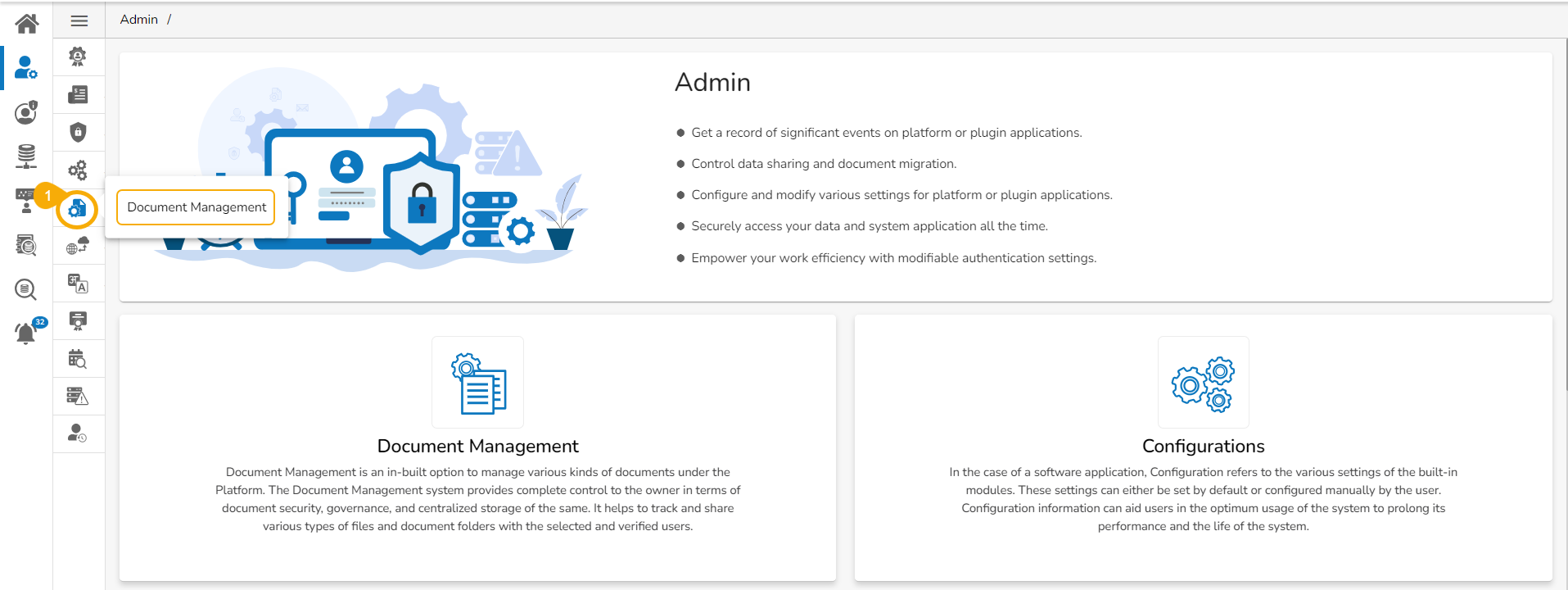Click the Document Management card thumbnail

click(x=477, y=382)
